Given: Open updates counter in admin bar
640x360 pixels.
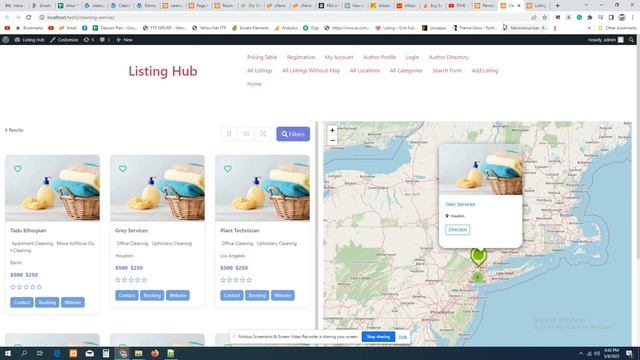Looking at the screenshot, I should click(89, 40).
